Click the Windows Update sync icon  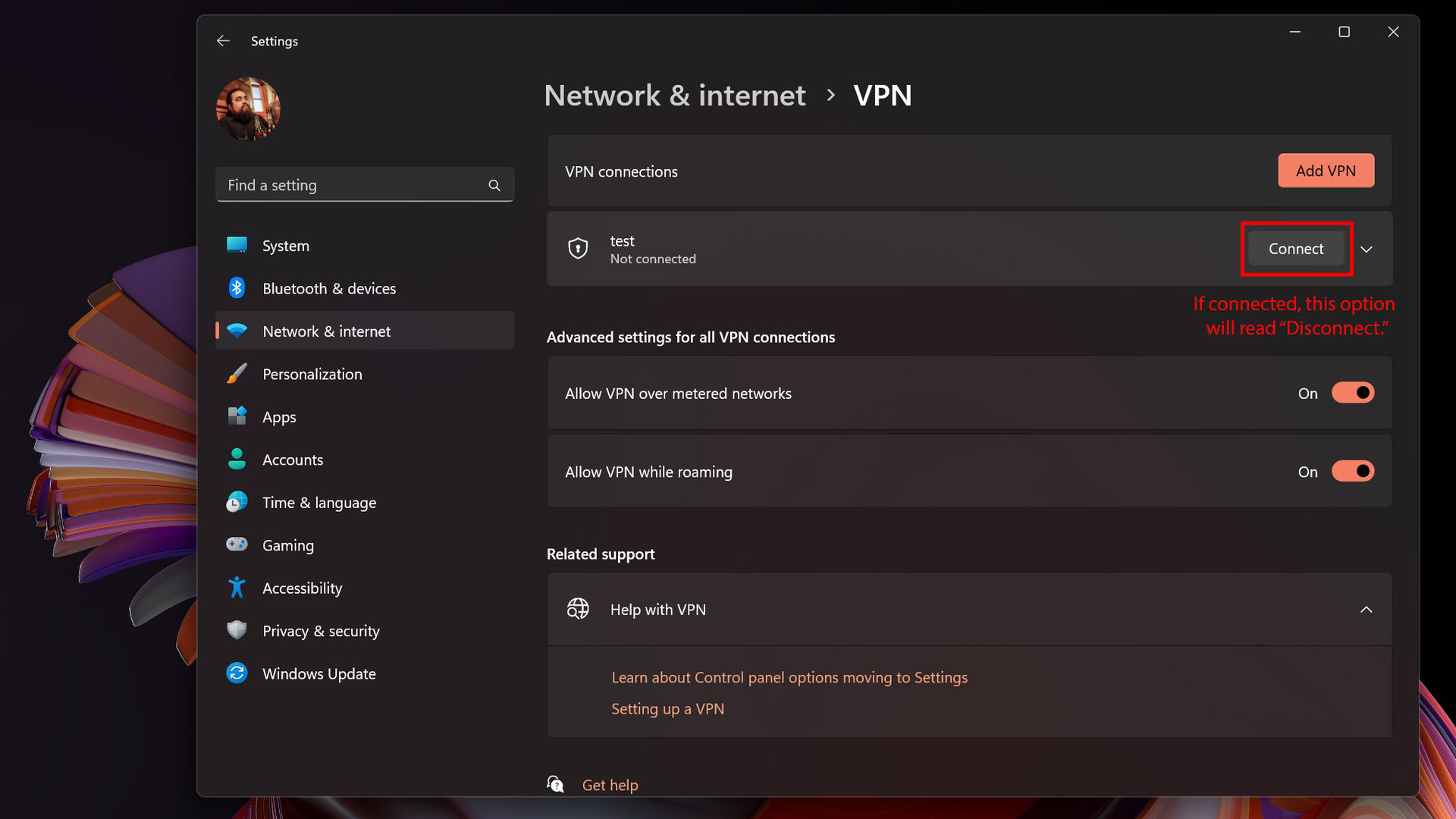(237, 673)
